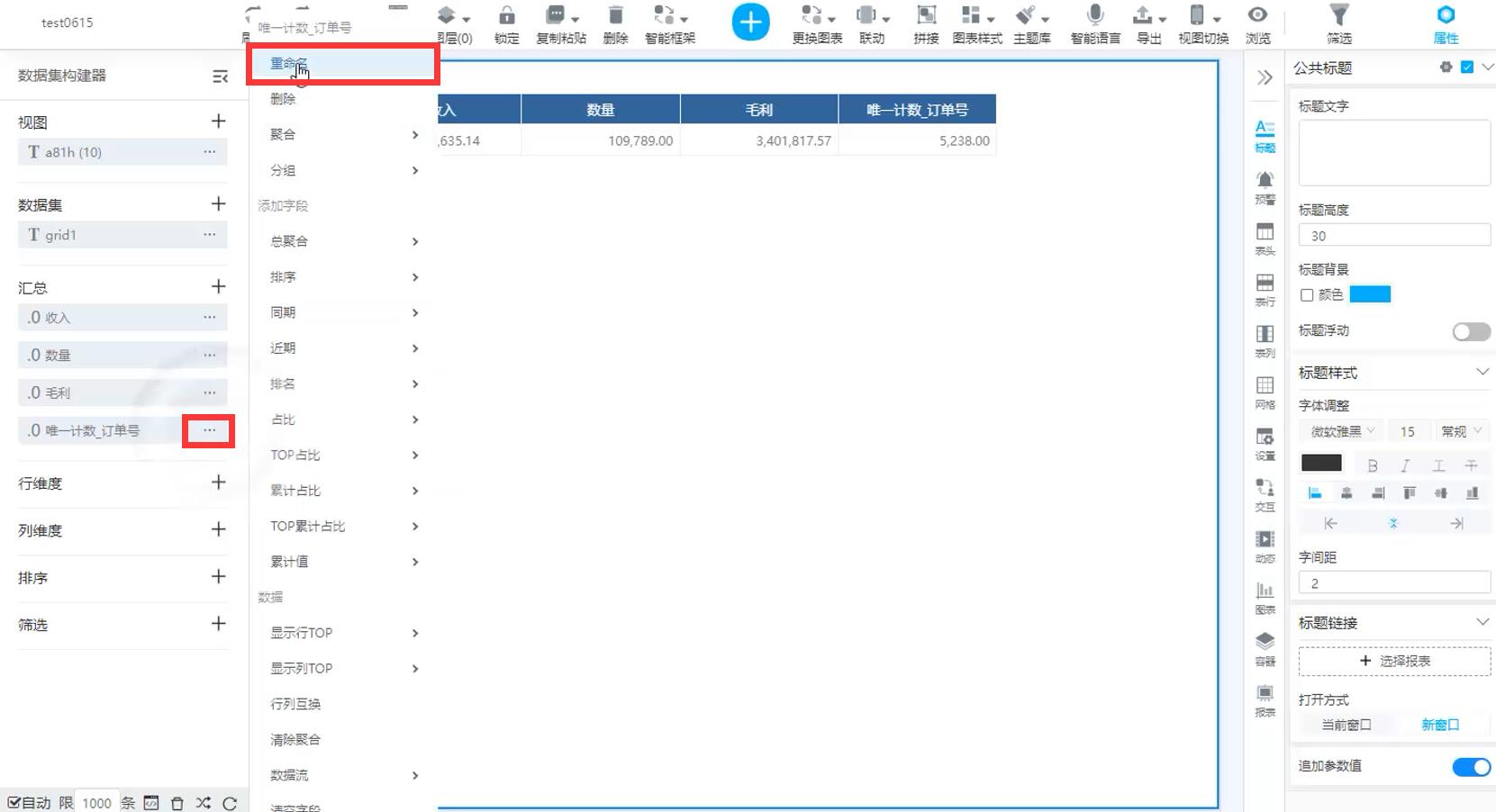Screen dimensions: 1496x812
Task: Click the 毛利 table column header
Action: [759, 110]
